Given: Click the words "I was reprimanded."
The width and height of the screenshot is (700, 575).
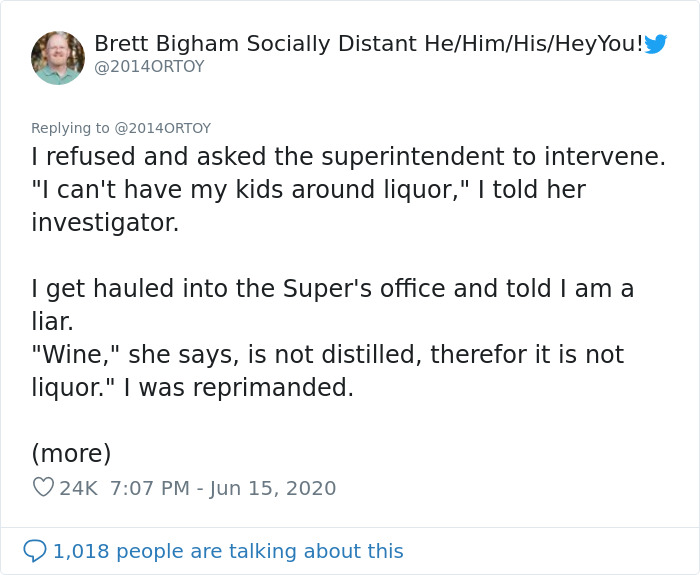Looking at the screenshot, I should click(x=238, y=388).
